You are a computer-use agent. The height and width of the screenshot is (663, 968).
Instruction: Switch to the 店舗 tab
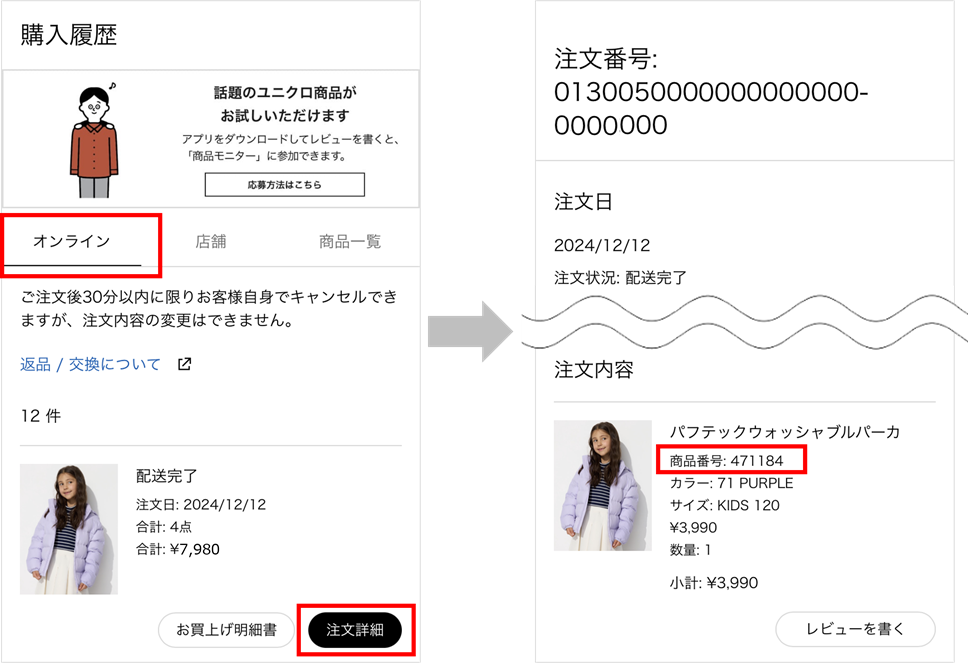pos(212,240)
